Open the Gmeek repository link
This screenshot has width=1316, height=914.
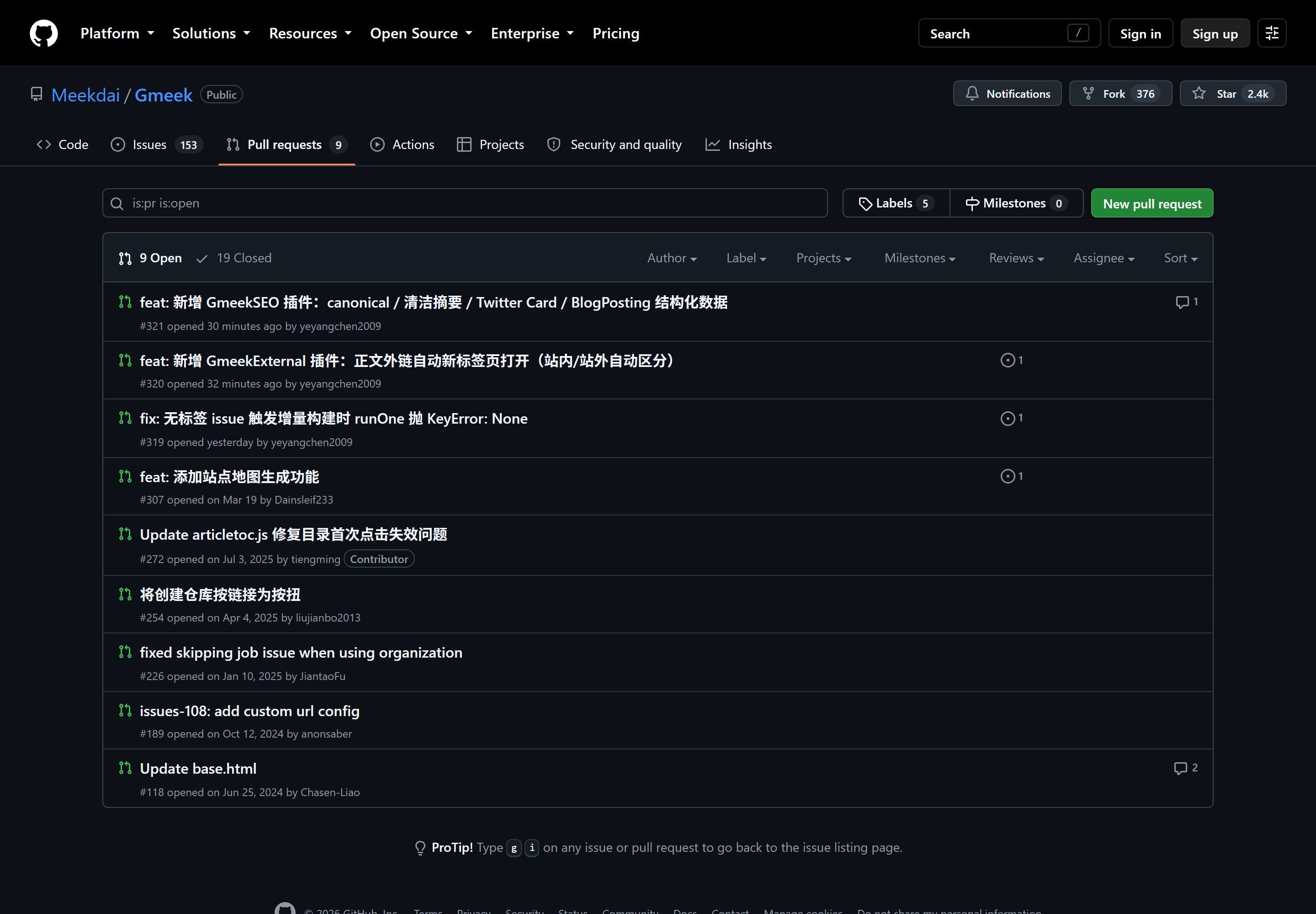[163, 95]
